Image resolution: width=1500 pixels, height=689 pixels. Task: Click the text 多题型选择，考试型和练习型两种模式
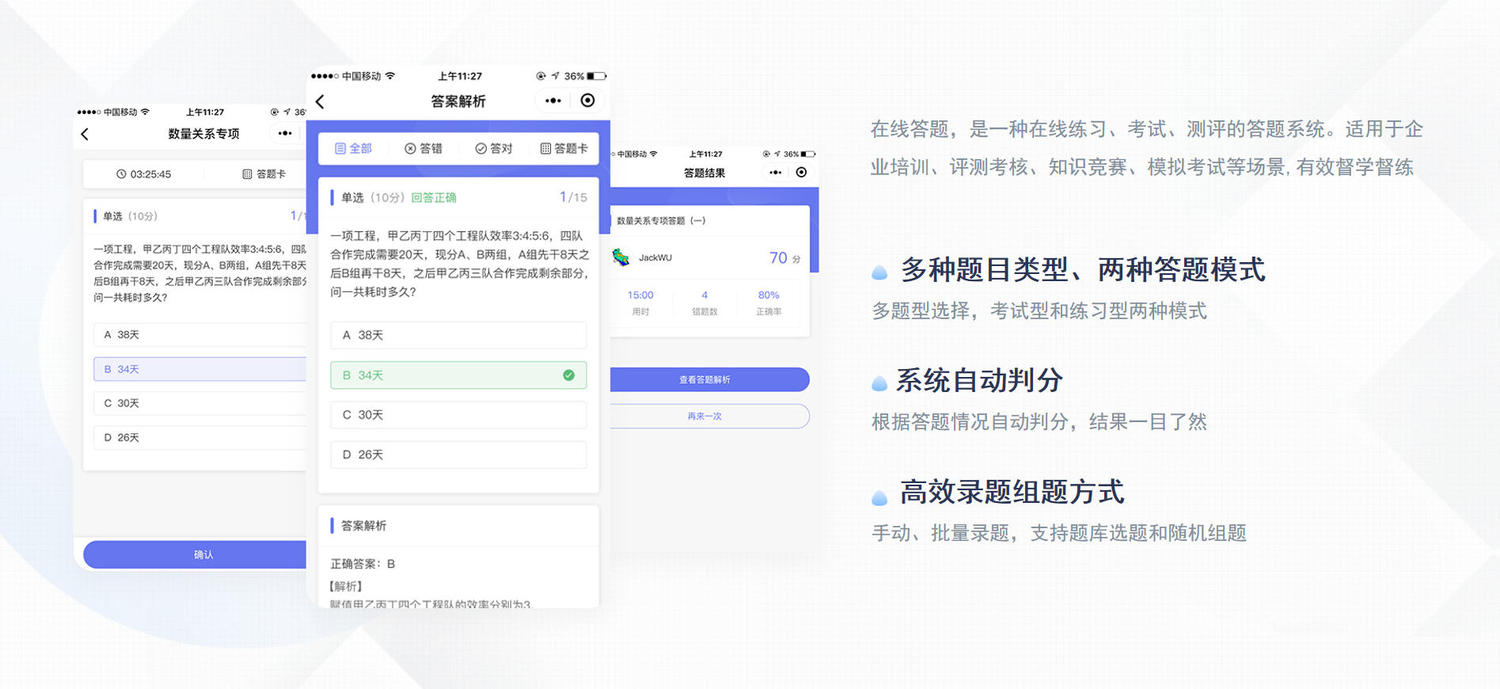tap(1039, 311)
